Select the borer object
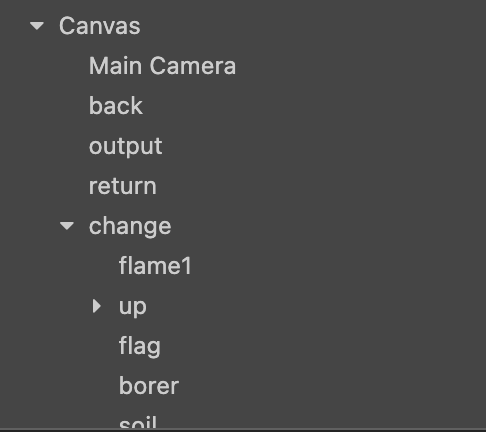Image resolution: width=486 pixels, height=432 pixels. pos(149,386)
